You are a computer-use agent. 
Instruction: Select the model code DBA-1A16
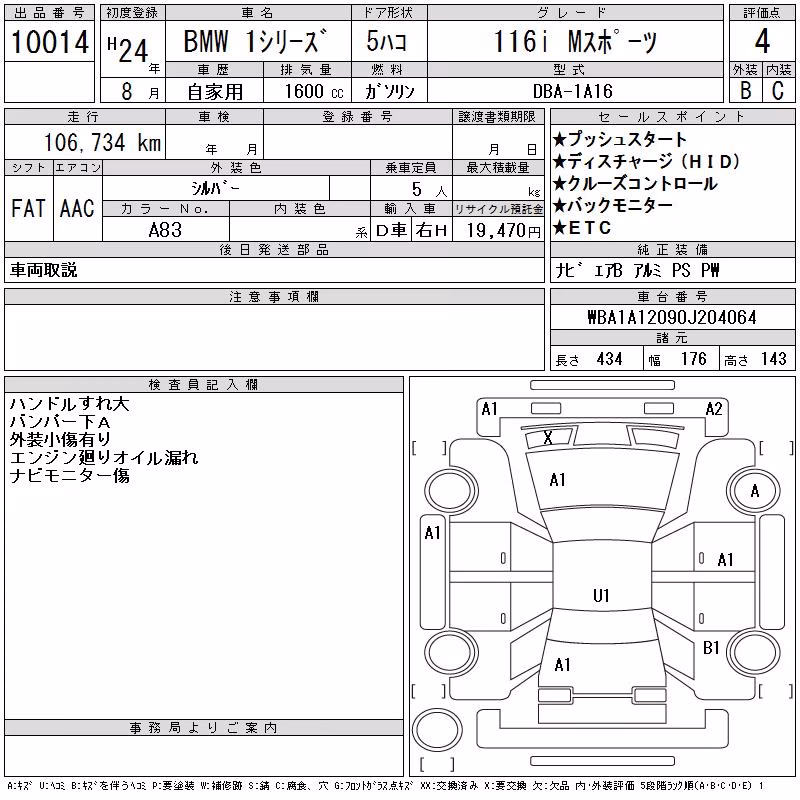pyautogui.click(x=572, y=91)
